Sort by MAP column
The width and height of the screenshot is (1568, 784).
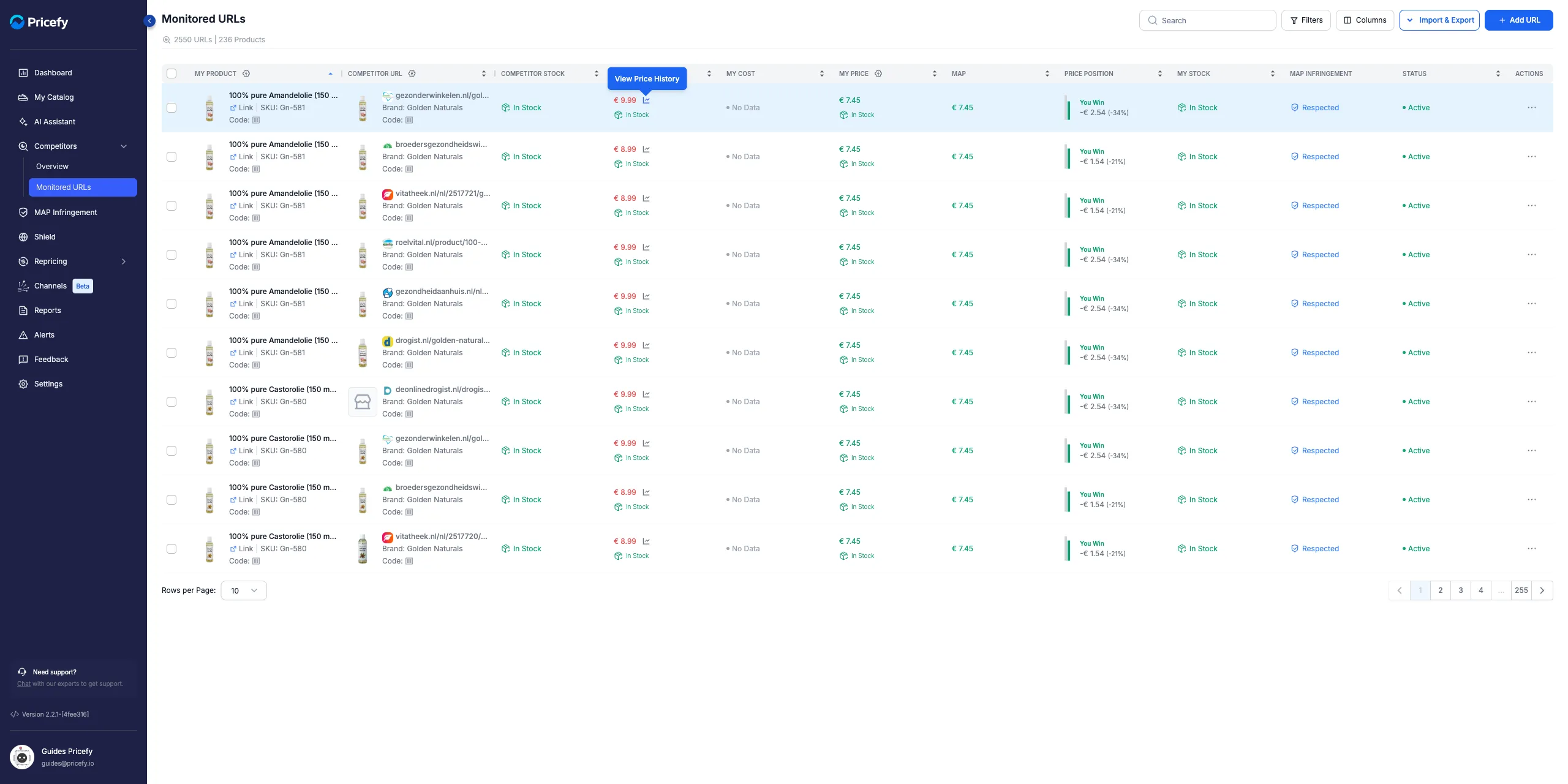pos(1047,73)
